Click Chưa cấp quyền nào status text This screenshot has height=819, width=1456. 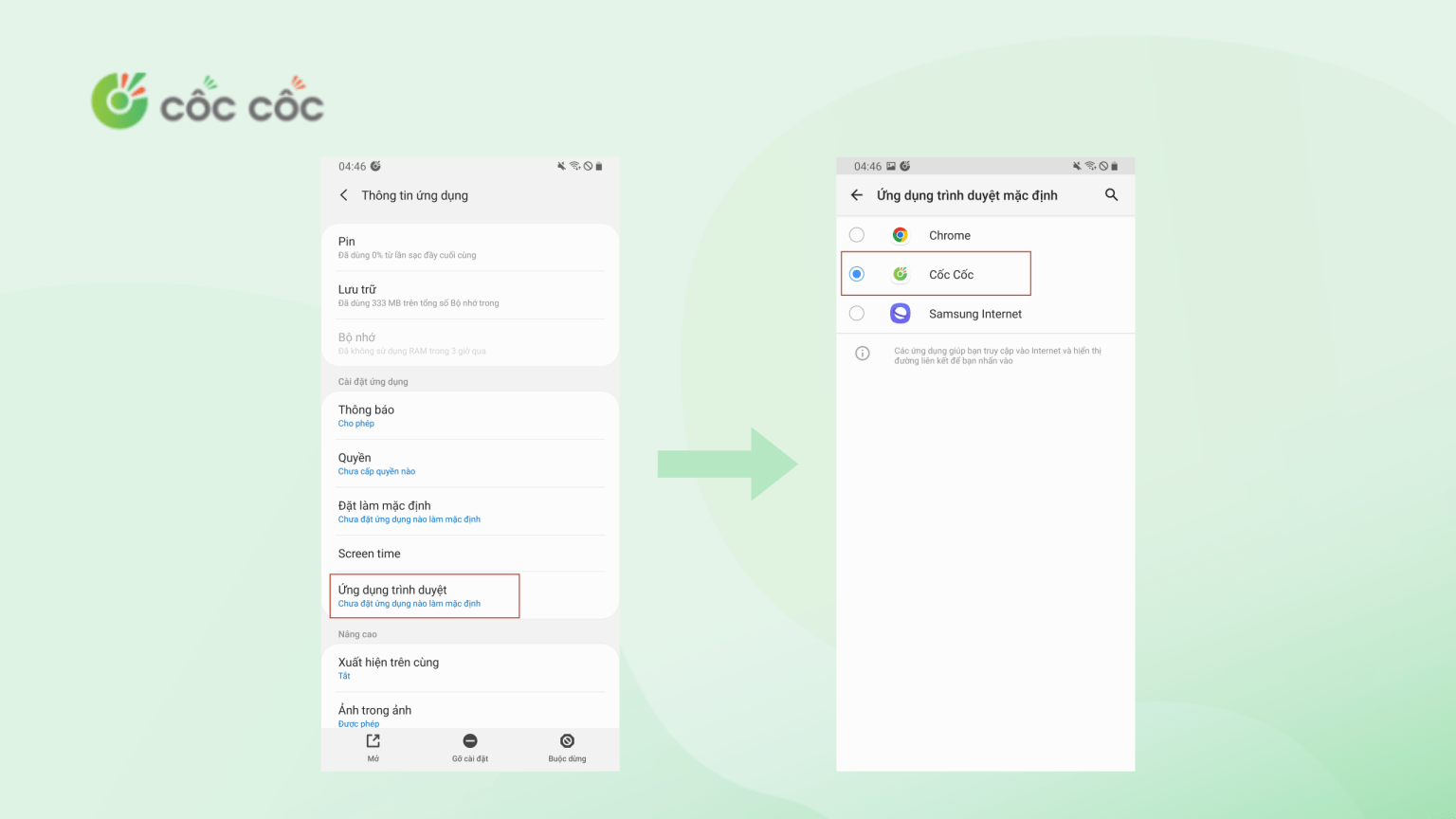pos(376,471)
